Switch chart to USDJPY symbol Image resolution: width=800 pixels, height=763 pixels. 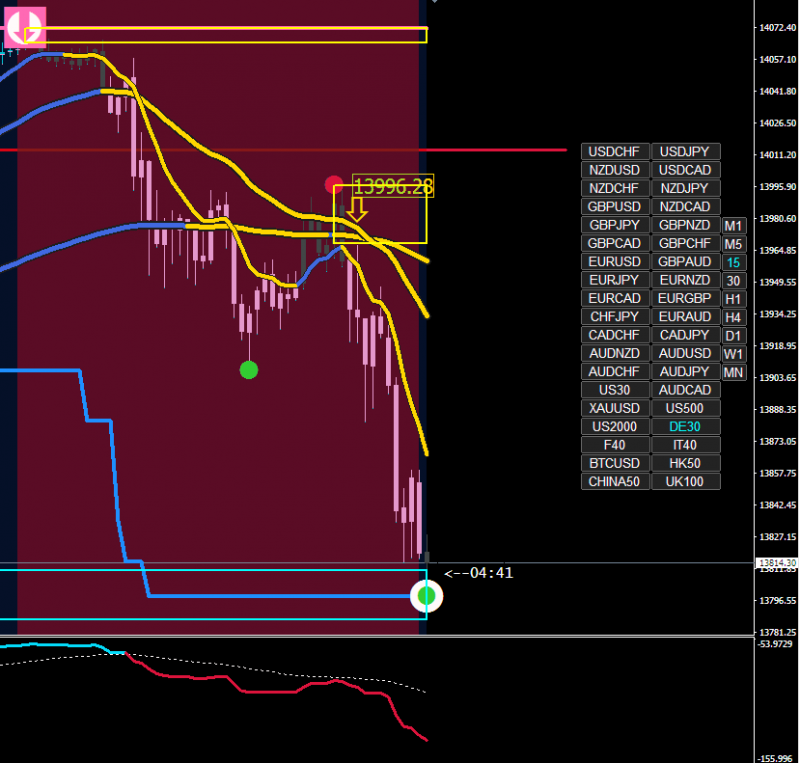click(685, 152)
